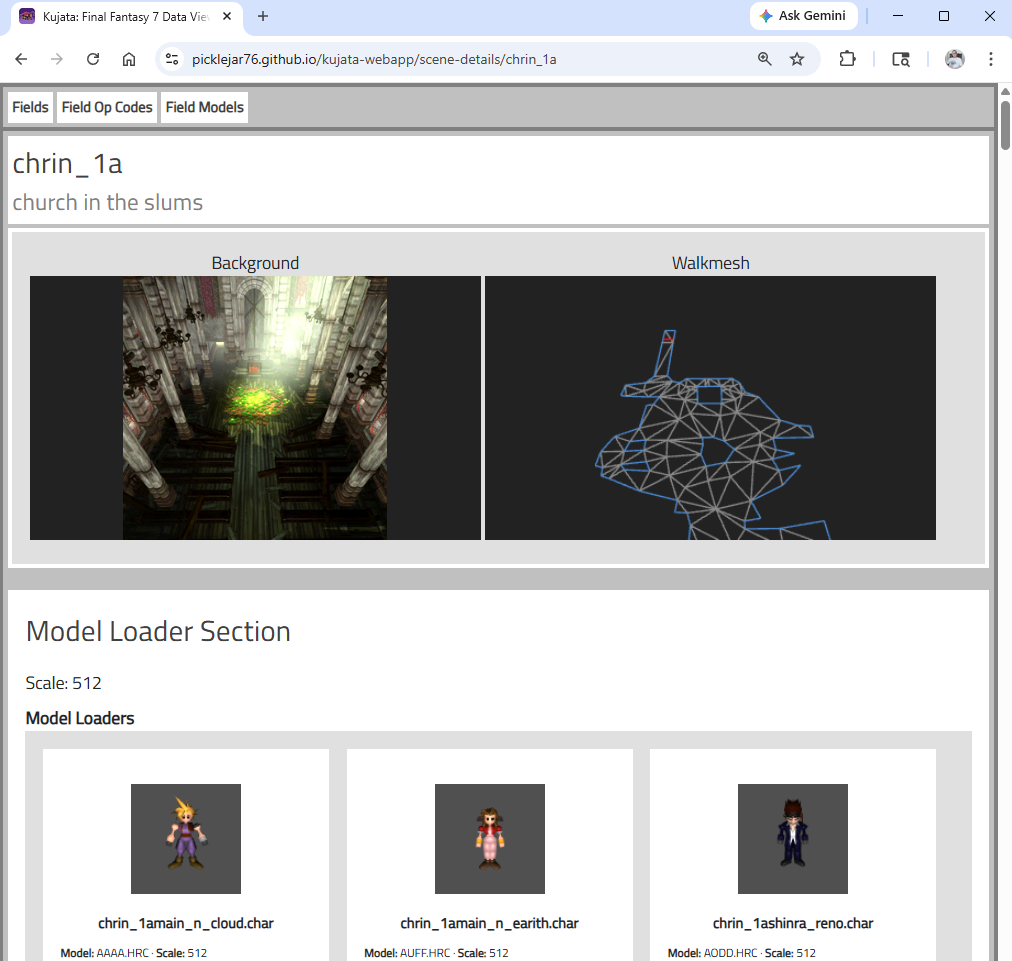
Task: Click 'church in the slums' subtitle
Action: pos(108,203)
